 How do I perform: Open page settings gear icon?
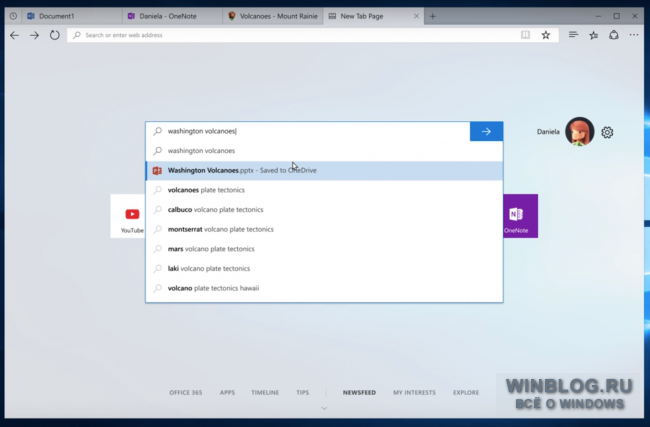(607, 132)
